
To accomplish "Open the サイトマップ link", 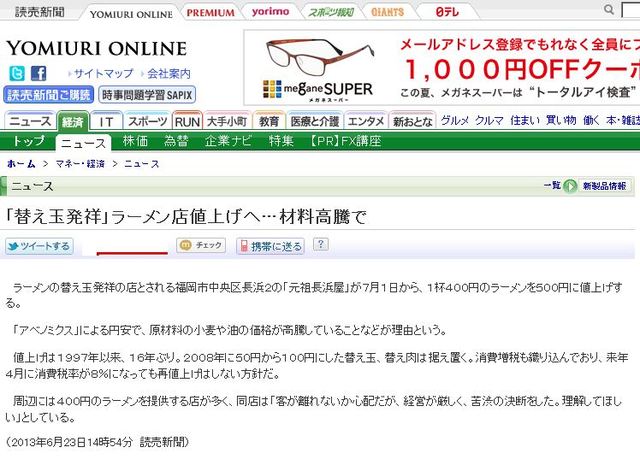I will [x=103, y=74].
